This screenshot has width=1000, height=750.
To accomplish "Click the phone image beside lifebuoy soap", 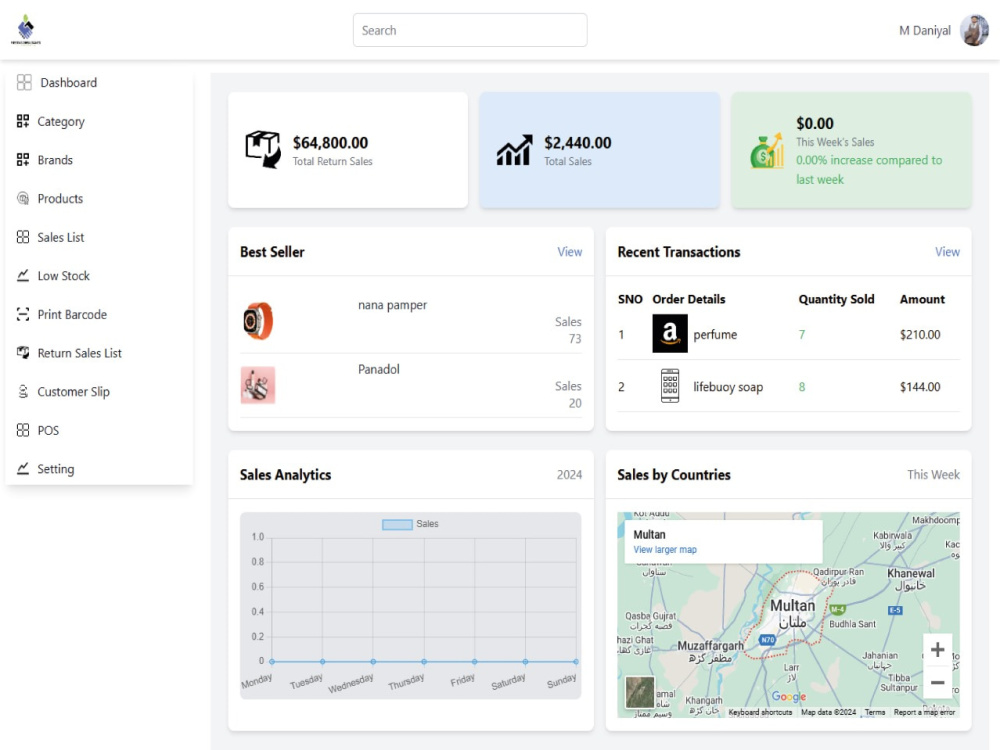I will tap(670, 386).
